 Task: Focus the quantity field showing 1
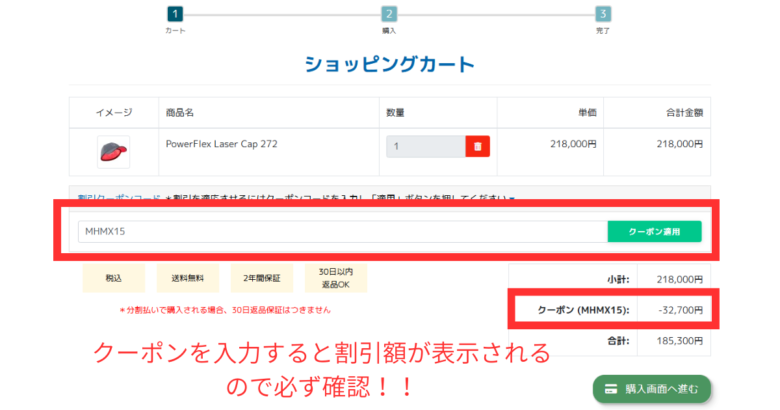point(426,146)
